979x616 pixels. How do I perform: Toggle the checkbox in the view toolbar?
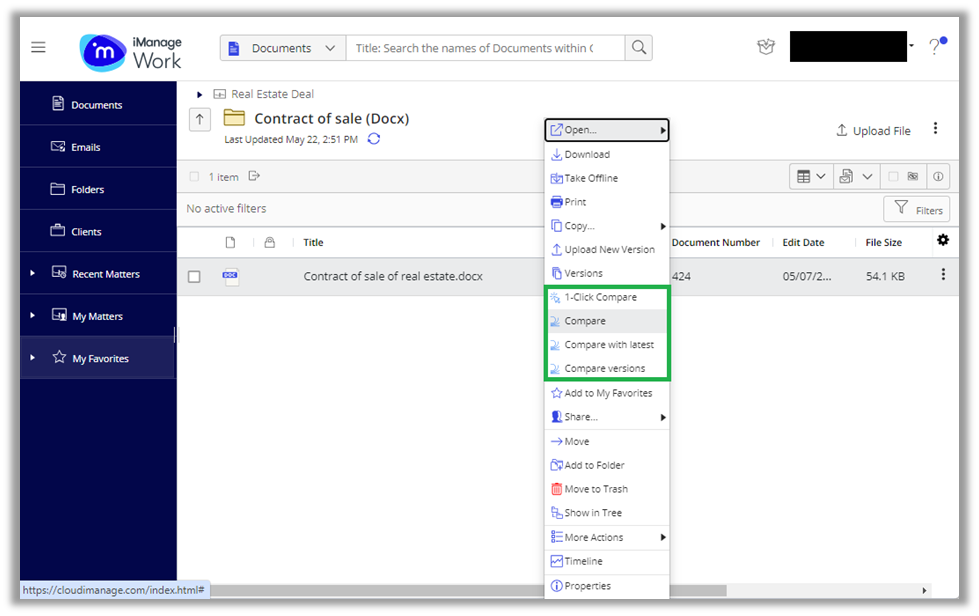point(893,177)
